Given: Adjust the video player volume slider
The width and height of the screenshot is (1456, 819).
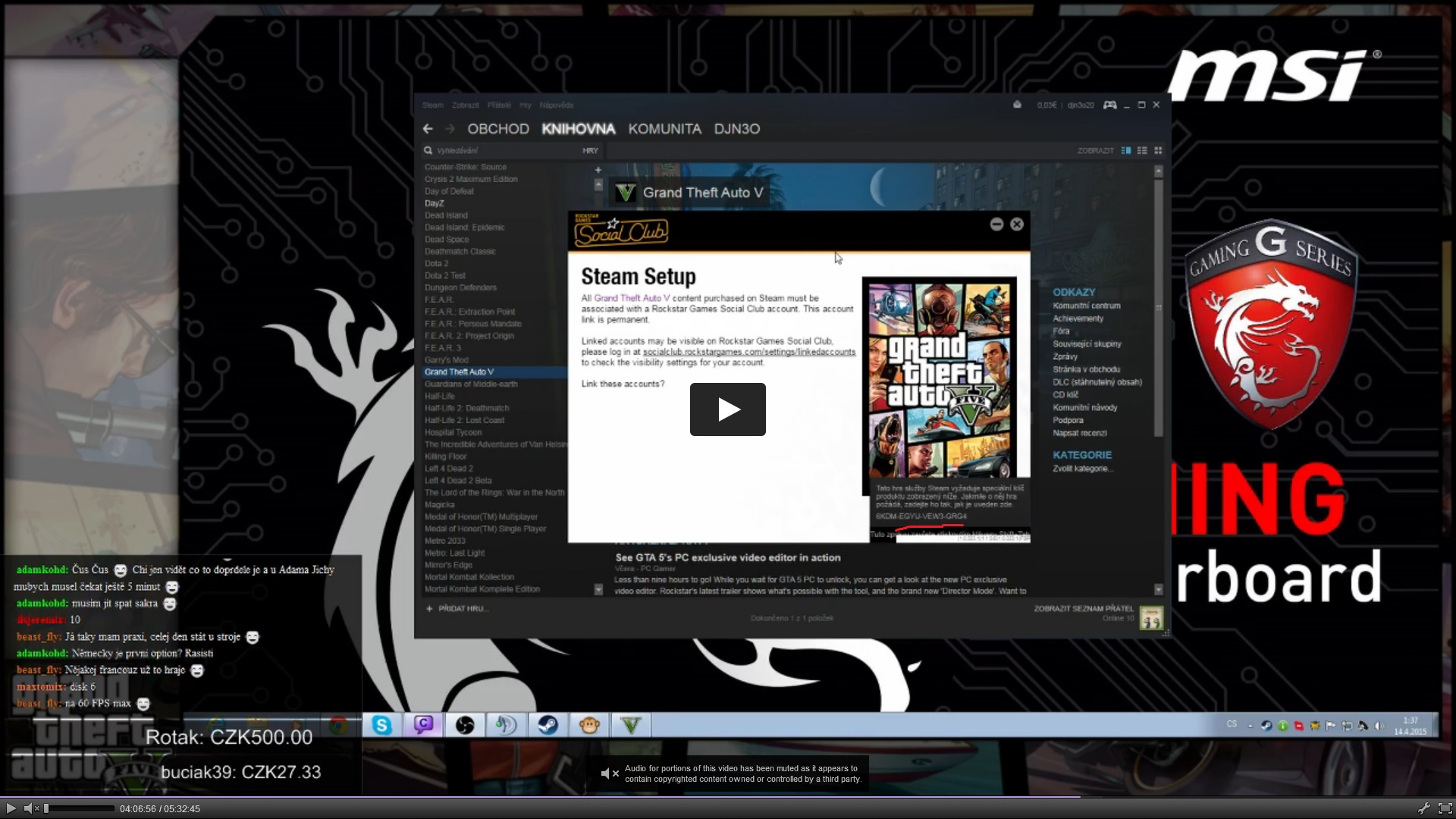Looking at the screenshot, I should [79, 808].
